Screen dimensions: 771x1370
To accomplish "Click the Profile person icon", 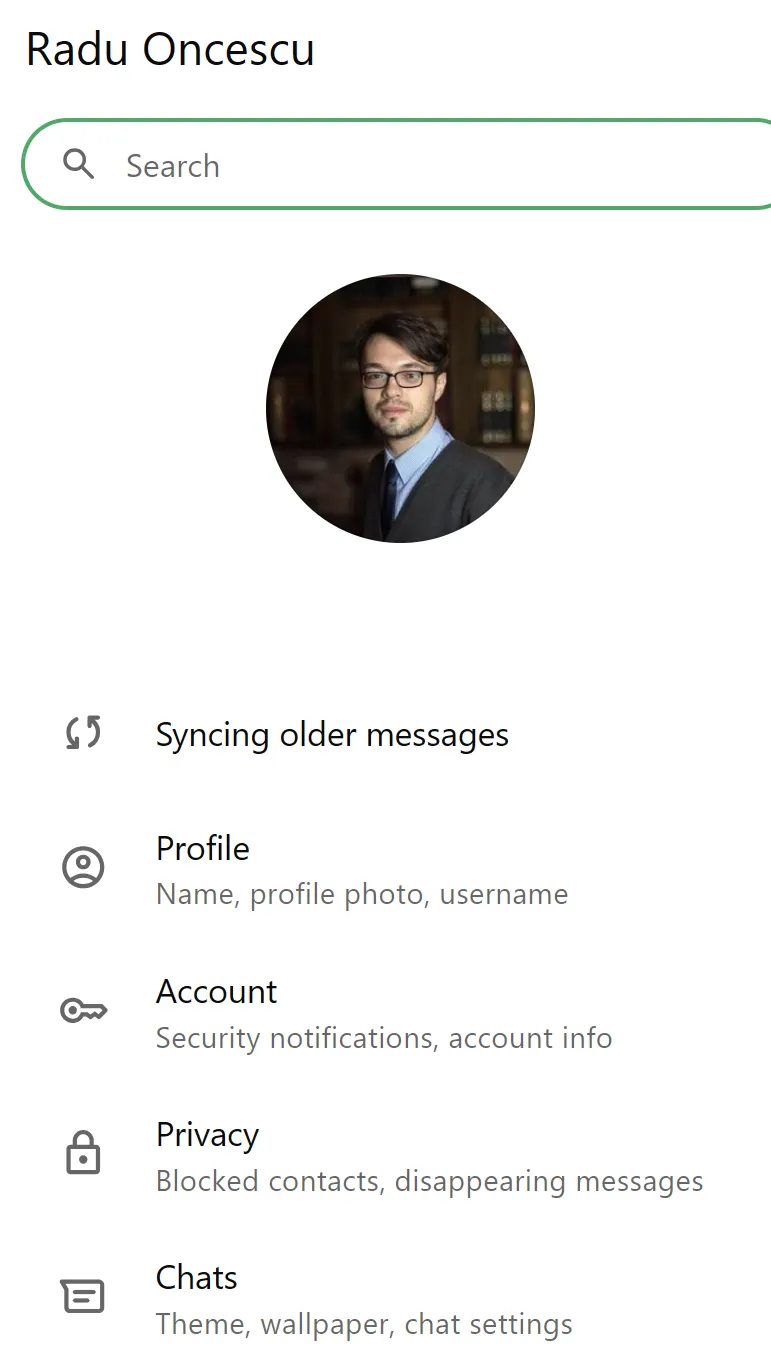I will [83, 867].
